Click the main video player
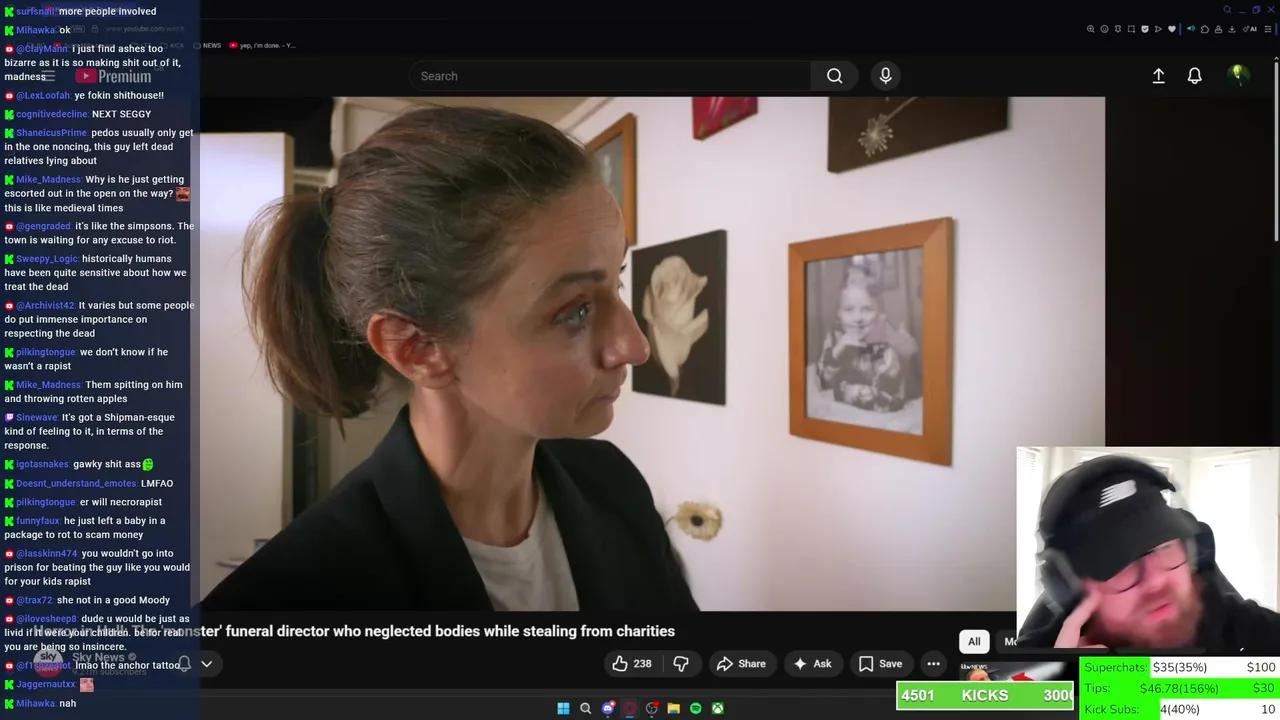The width and height of the screenshot is (1280, 720). 652,353
